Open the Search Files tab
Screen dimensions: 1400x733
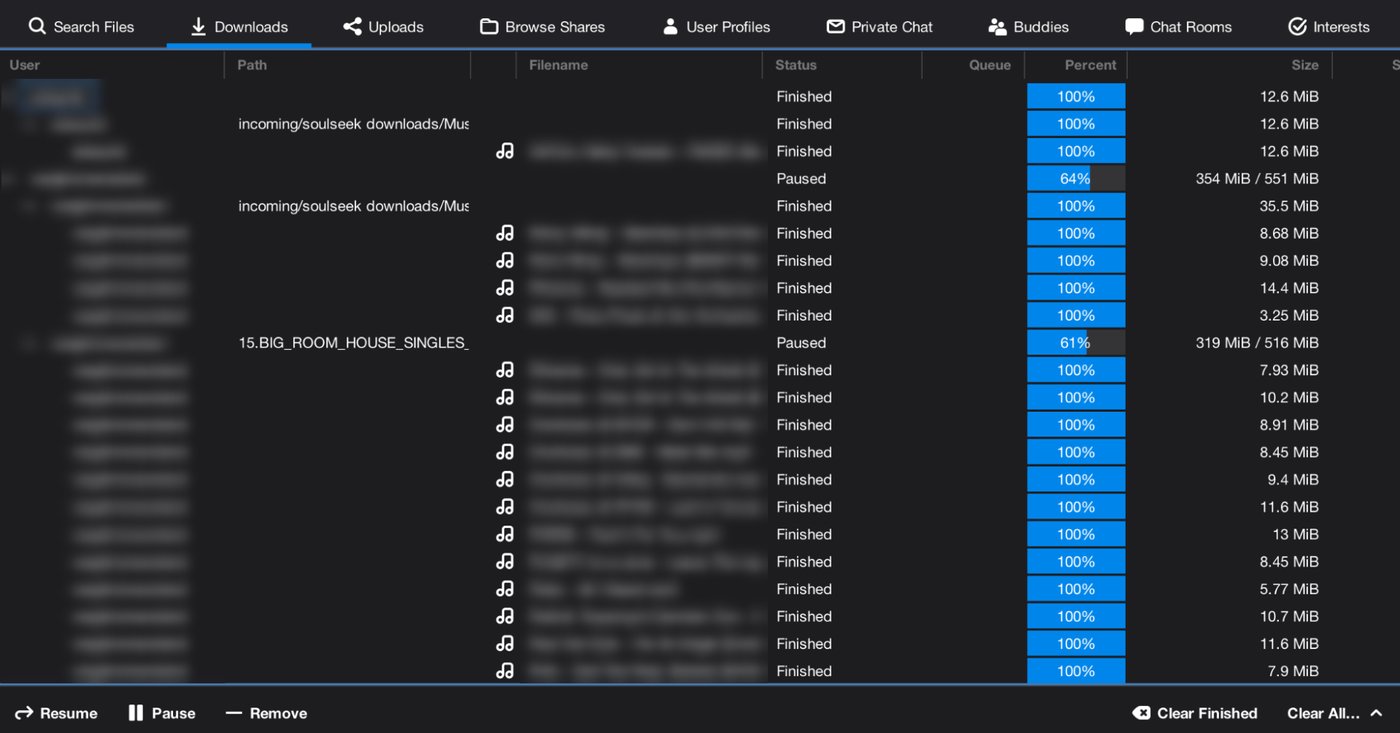(81, 27)
